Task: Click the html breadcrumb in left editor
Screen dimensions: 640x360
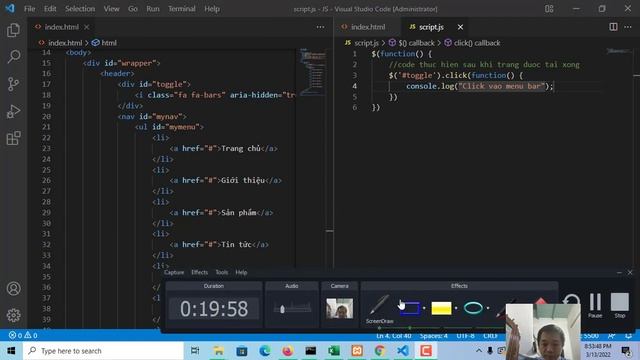Action: coord(104,43)
